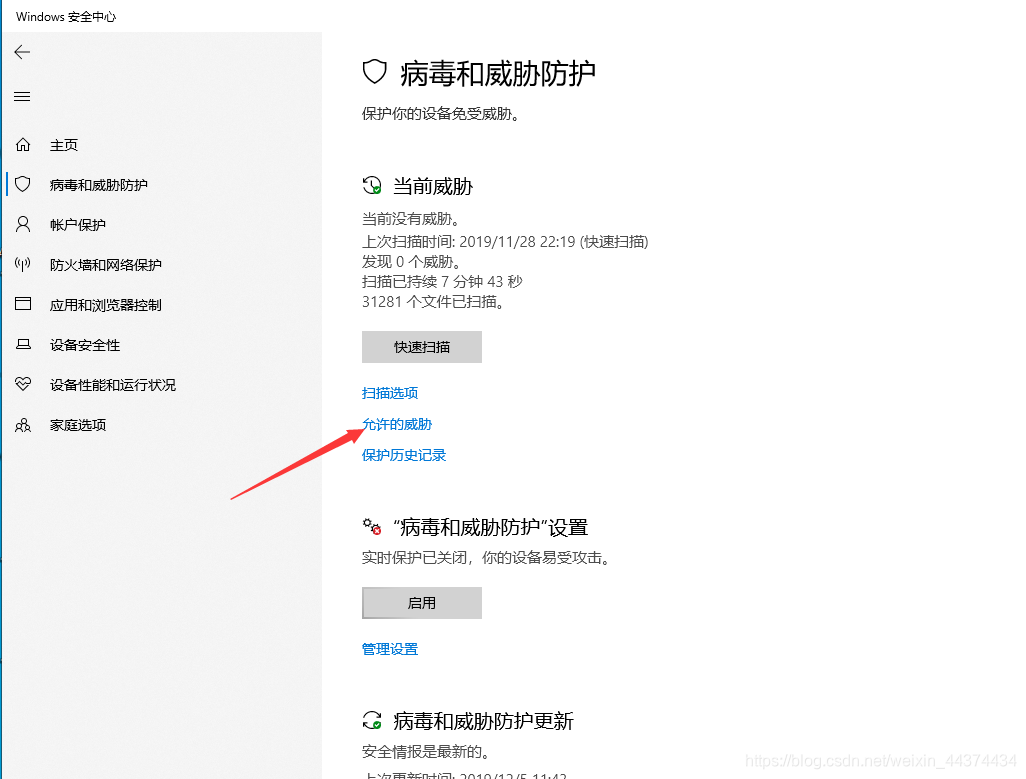Open the 扫描选项 link
This screenshot has width=1026, height=779.
(390, 393)
